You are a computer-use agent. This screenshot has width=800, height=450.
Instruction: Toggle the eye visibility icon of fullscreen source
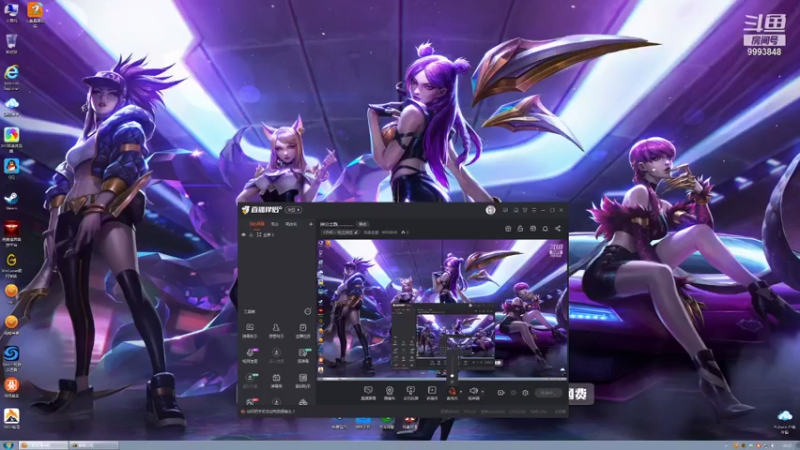coord(244,235)
